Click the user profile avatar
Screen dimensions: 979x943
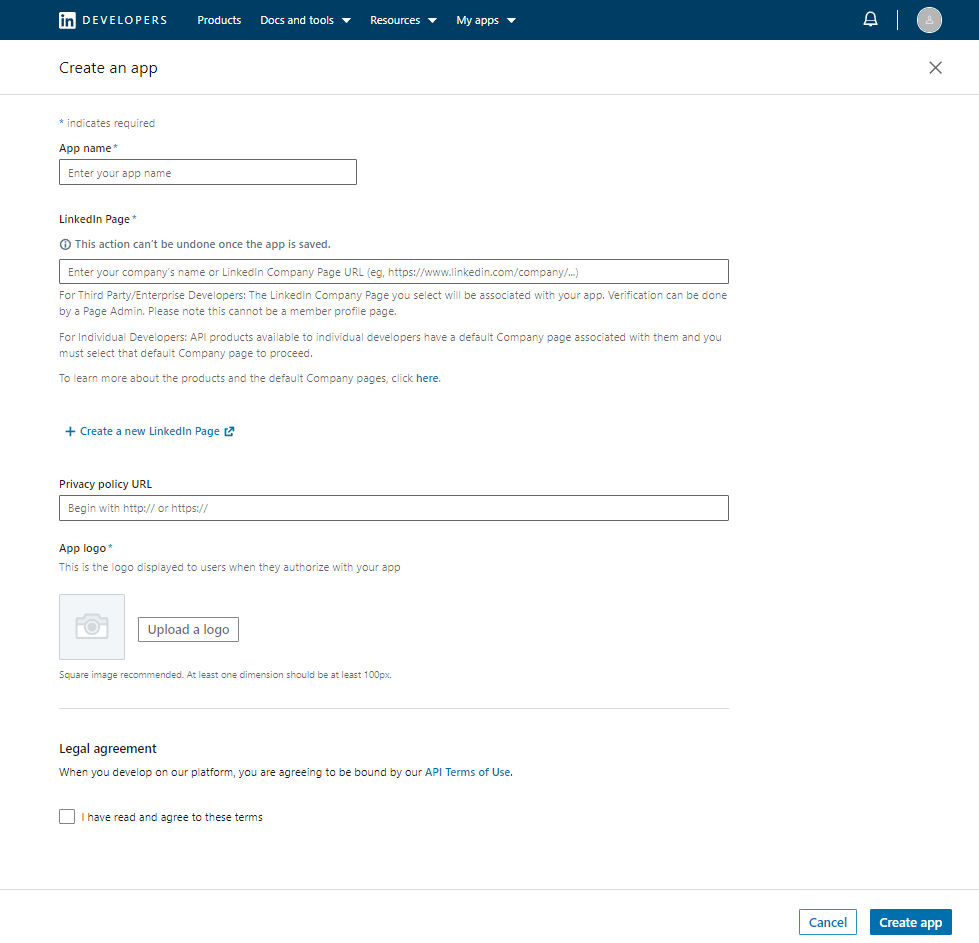[x=929, y=20]
